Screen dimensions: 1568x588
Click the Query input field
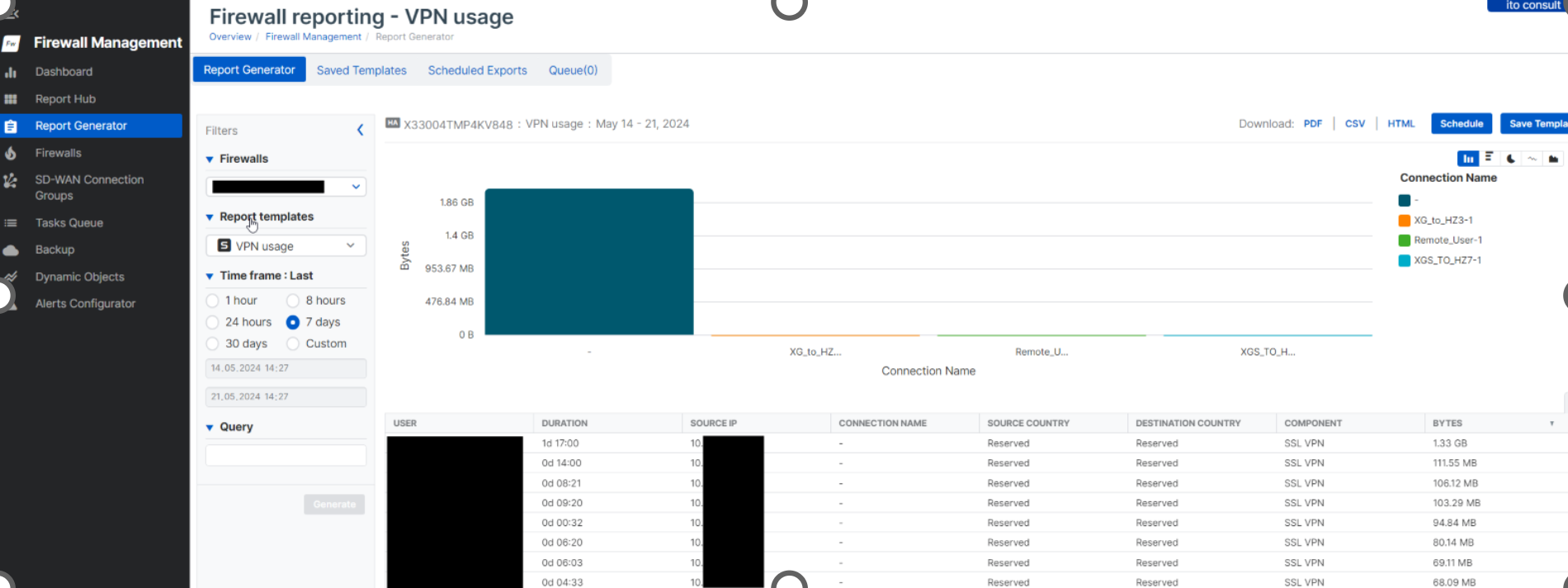click(286, 455)
